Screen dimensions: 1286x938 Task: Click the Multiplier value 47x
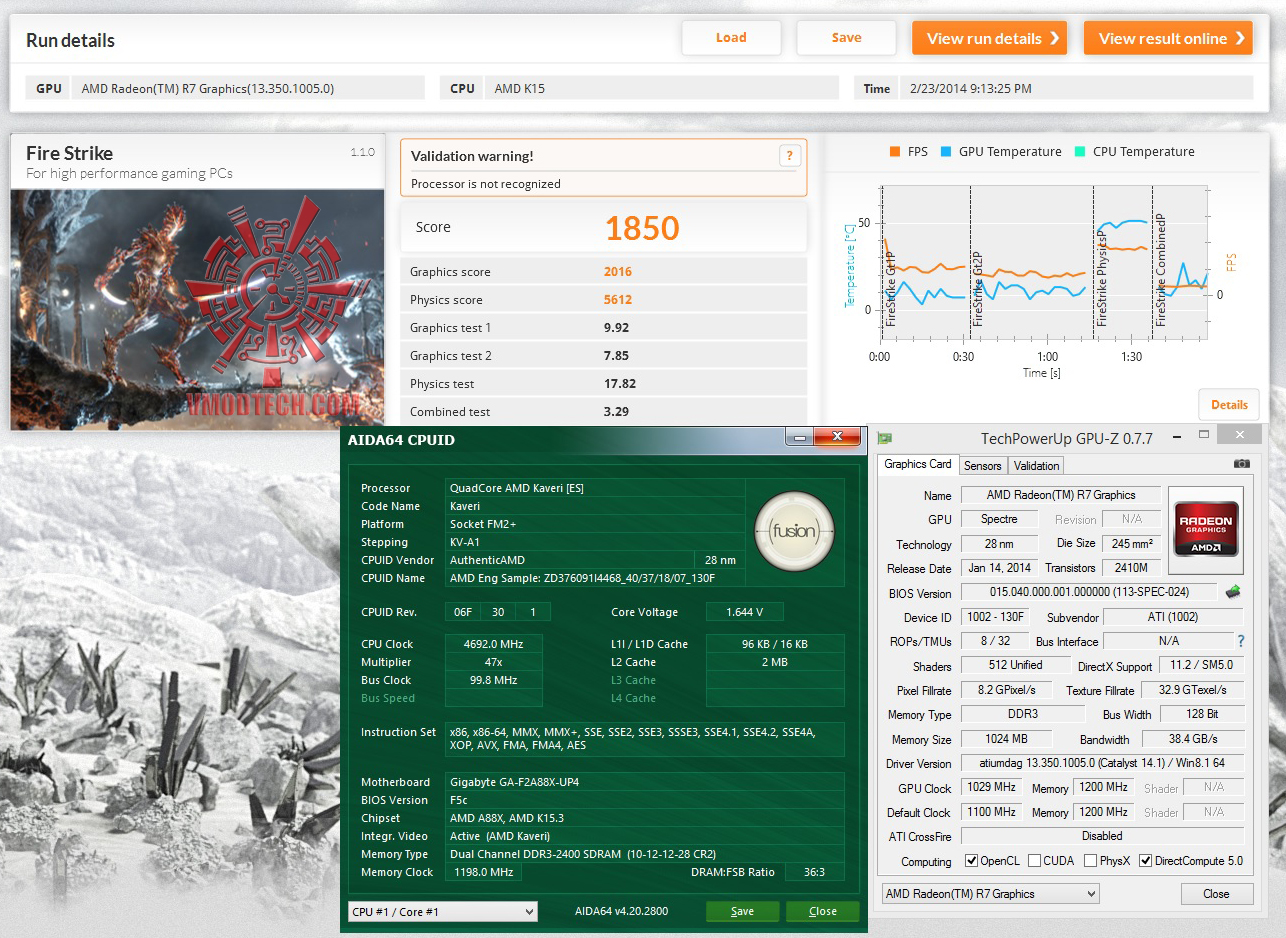pyautogui.click(x=495, y=662)
